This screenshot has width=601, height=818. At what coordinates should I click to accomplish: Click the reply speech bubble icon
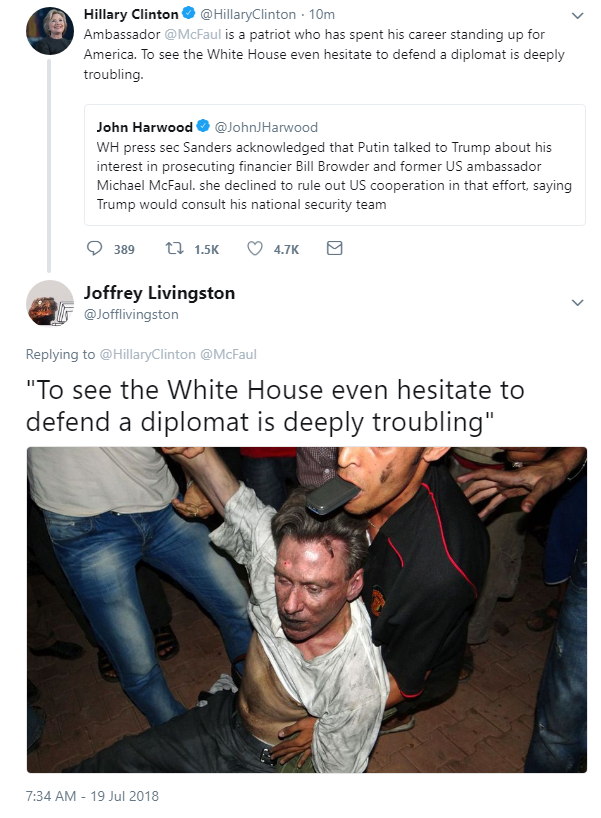click(94, 248)
